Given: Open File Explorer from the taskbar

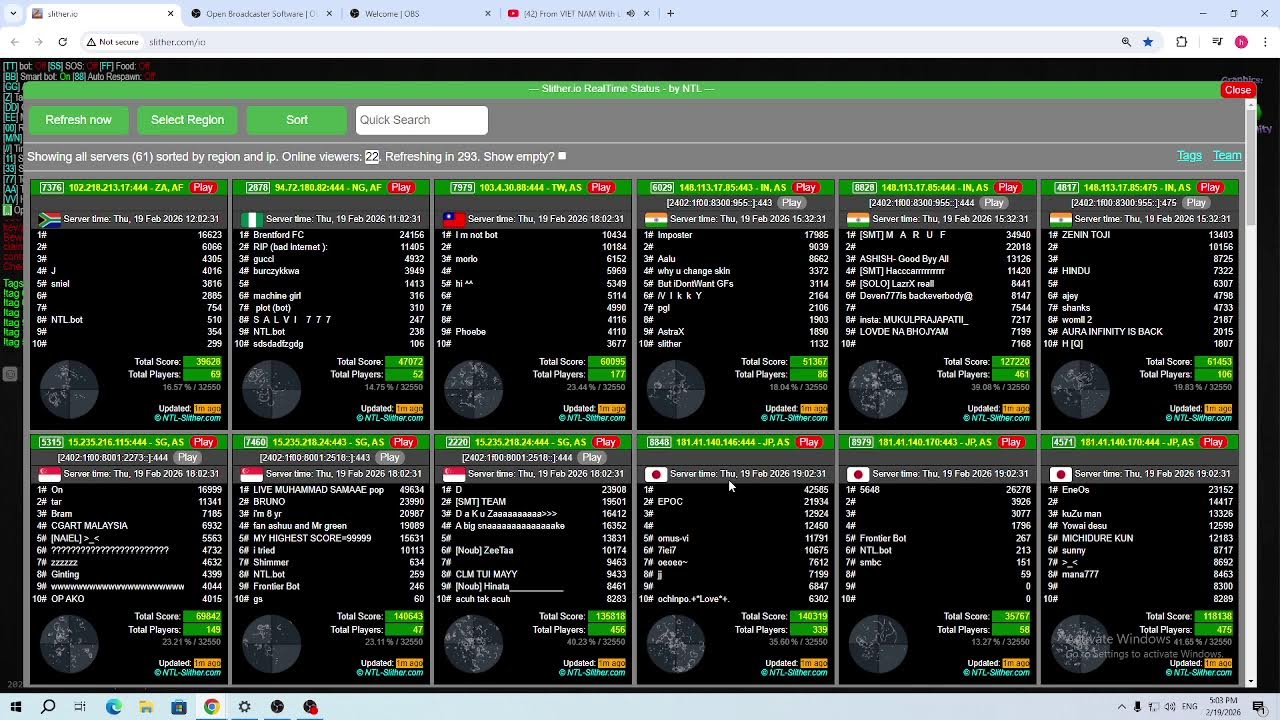Looking at the screenshot, I should (x=146, y=707).
